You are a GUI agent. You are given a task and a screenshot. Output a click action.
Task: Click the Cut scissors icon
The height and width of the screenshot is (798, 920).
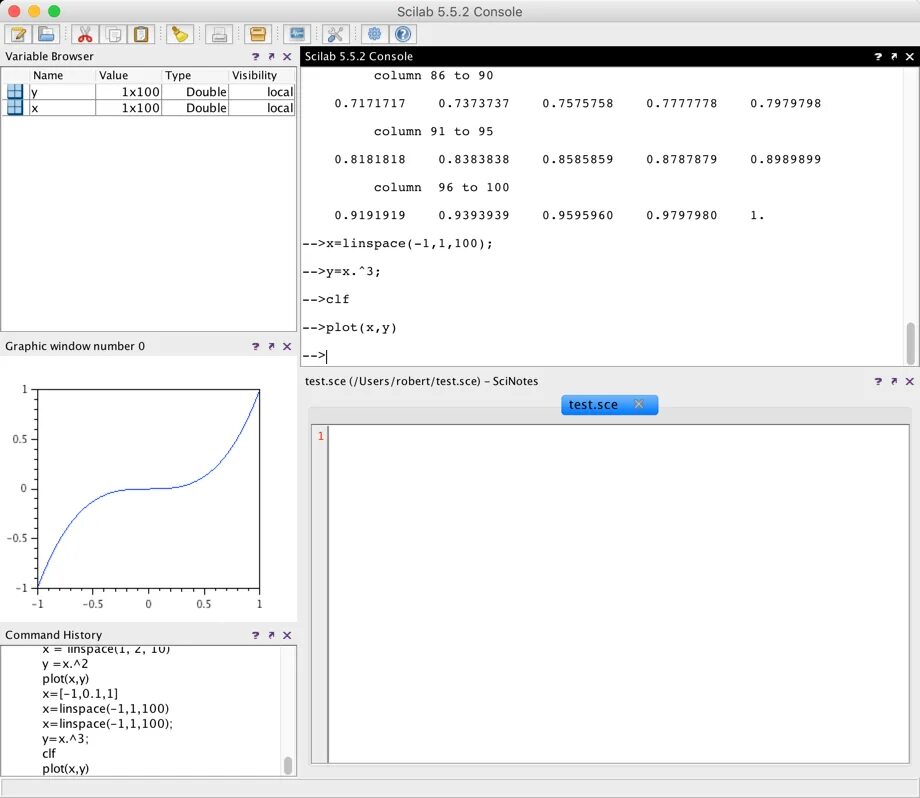point(85,34)
